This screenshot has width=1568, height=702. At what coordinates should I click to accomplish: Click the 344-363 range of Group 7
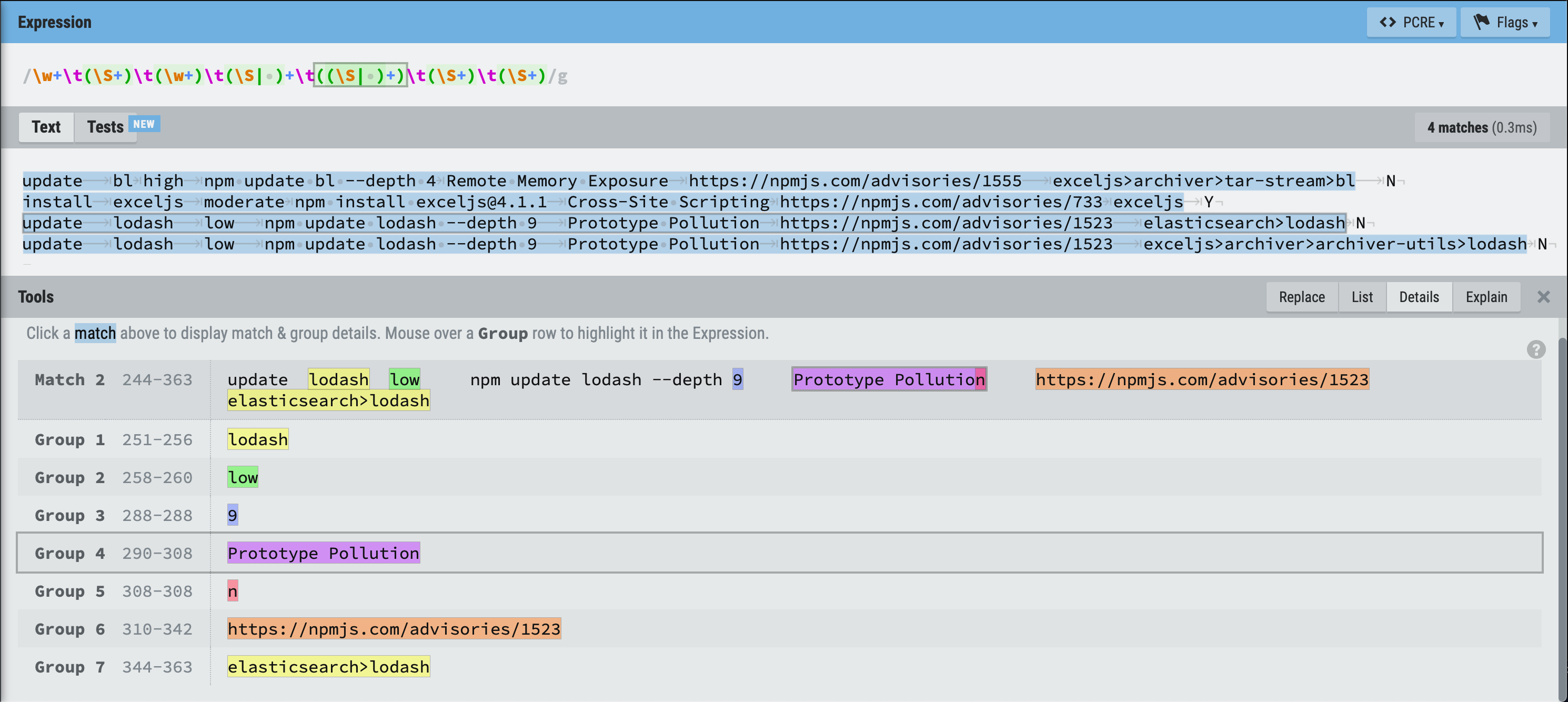pos(157,667)
